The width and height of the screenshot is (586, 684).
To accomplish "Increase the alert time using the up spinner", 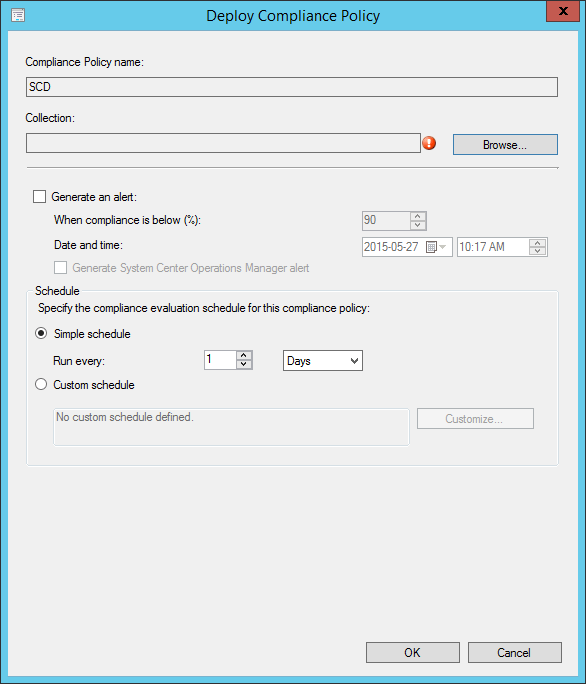I will click(x=538, y=243).
